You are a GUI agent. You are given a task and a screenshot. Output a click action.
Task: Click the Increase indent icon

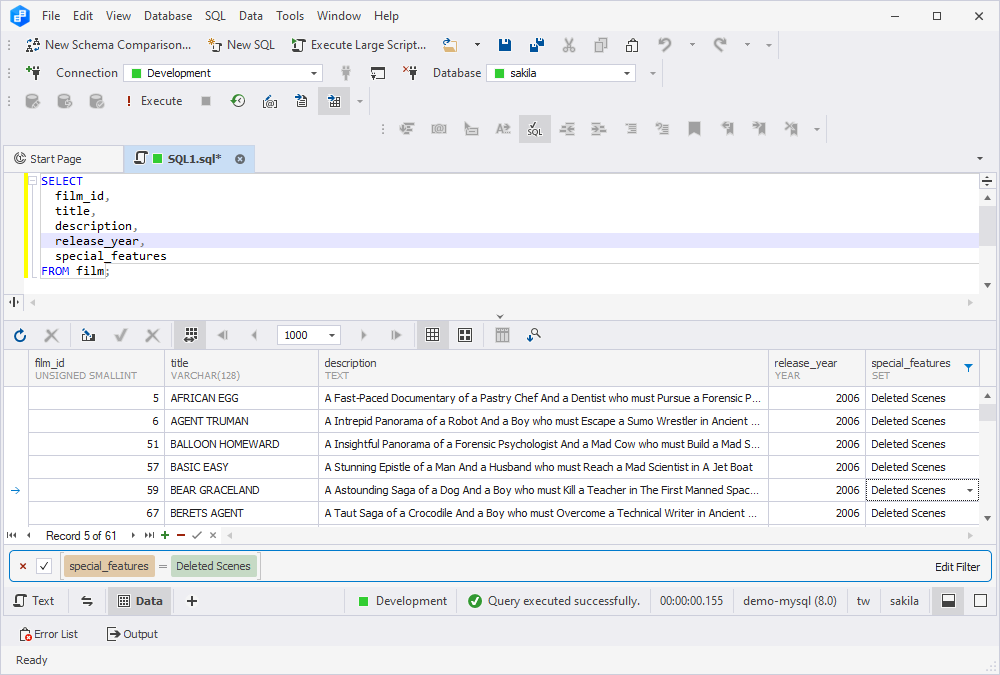[x=598, y=129]
